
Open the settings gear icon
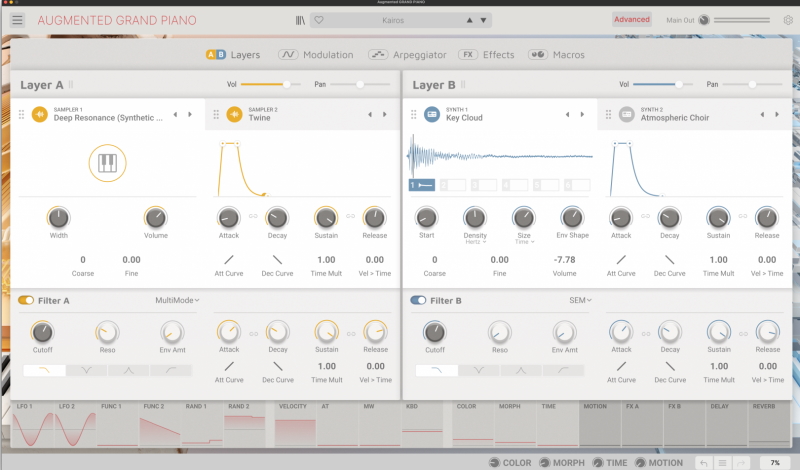[788, 20]
